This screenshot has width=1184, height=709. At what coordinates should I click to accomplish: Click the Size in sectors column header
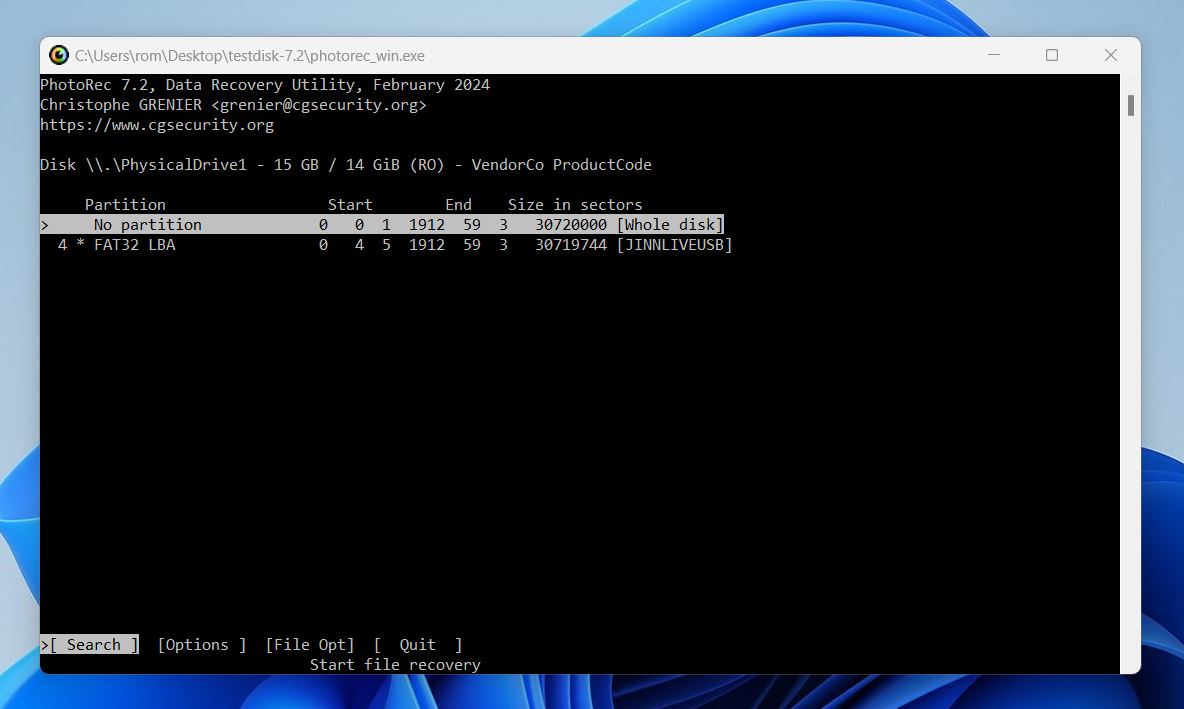pyautogui.click(x=575, y=205)
